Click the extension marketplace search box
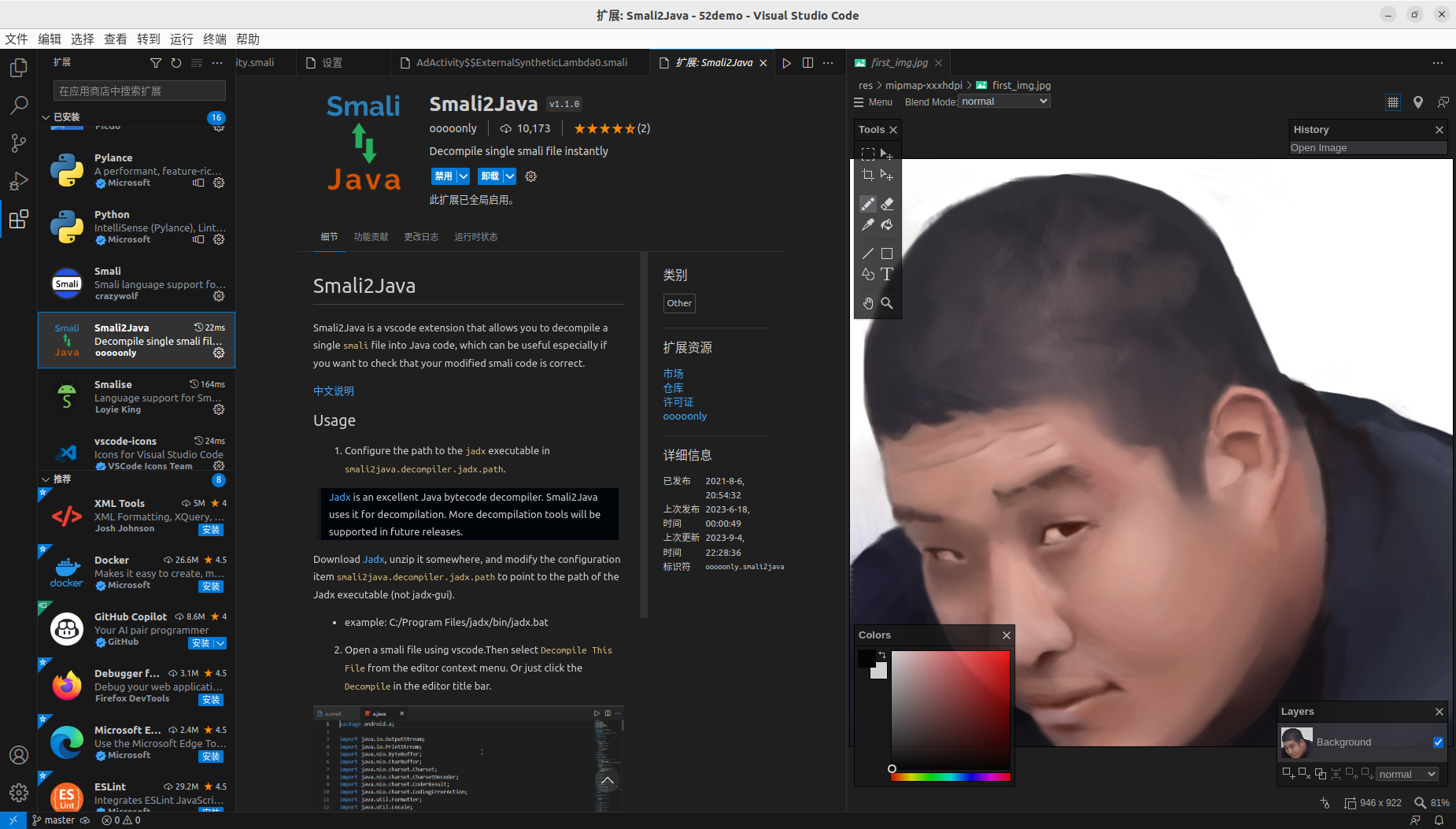1456x829 pixels. (139, 91)
